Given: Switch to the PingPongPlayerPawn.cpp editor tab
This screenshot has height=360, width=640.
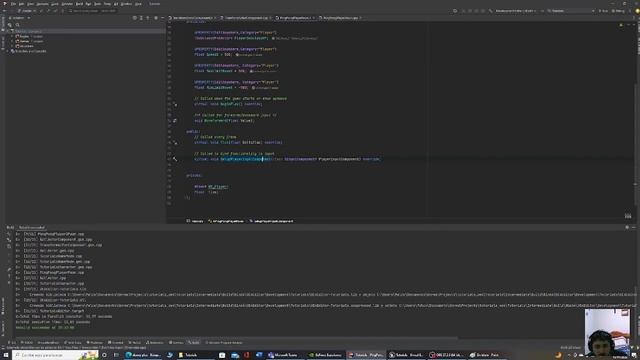Looking at the screenshot, I should [x=341, y=18].
